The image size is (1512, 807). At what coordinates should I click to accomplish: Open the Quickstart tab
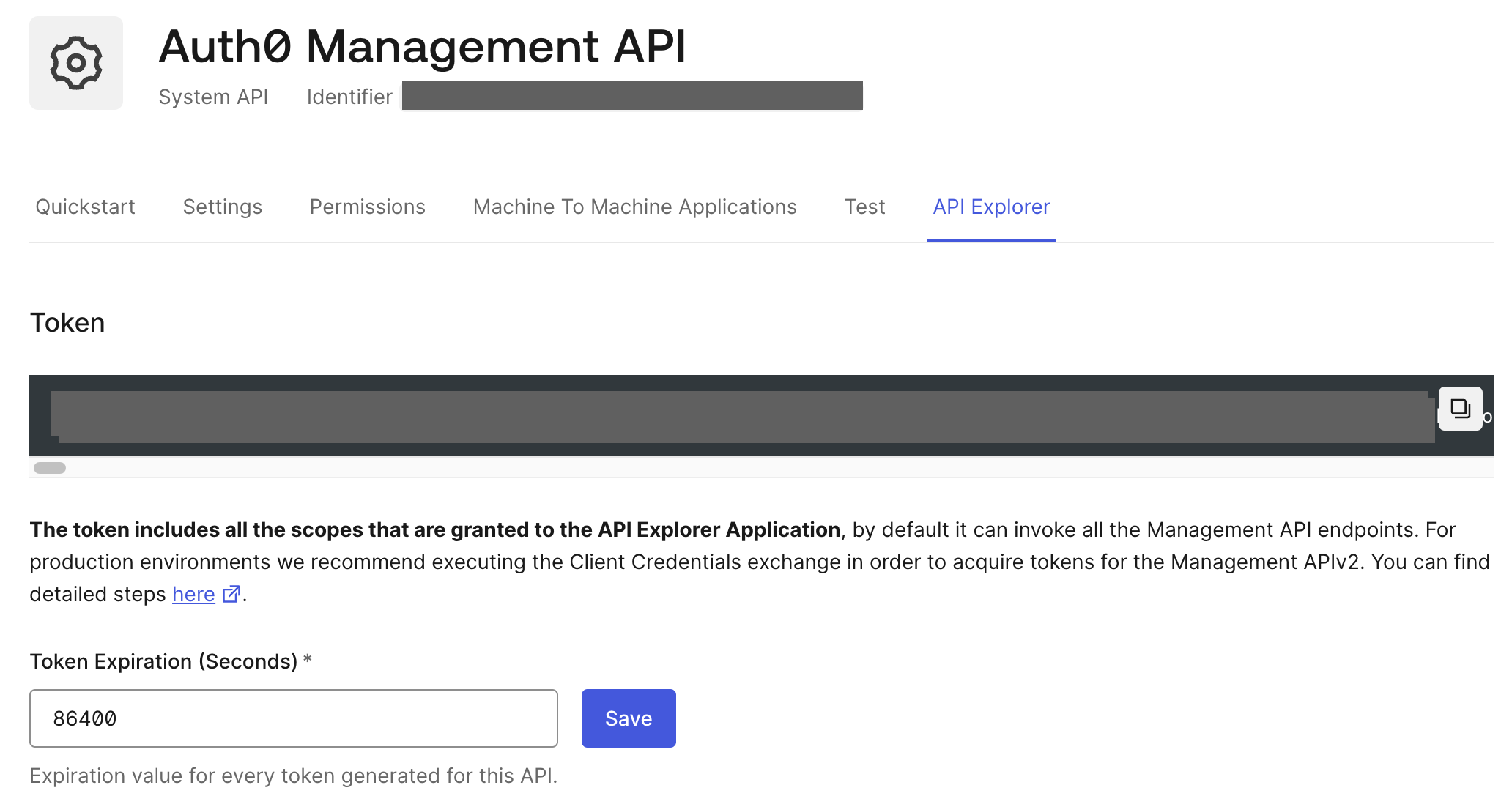85,207
